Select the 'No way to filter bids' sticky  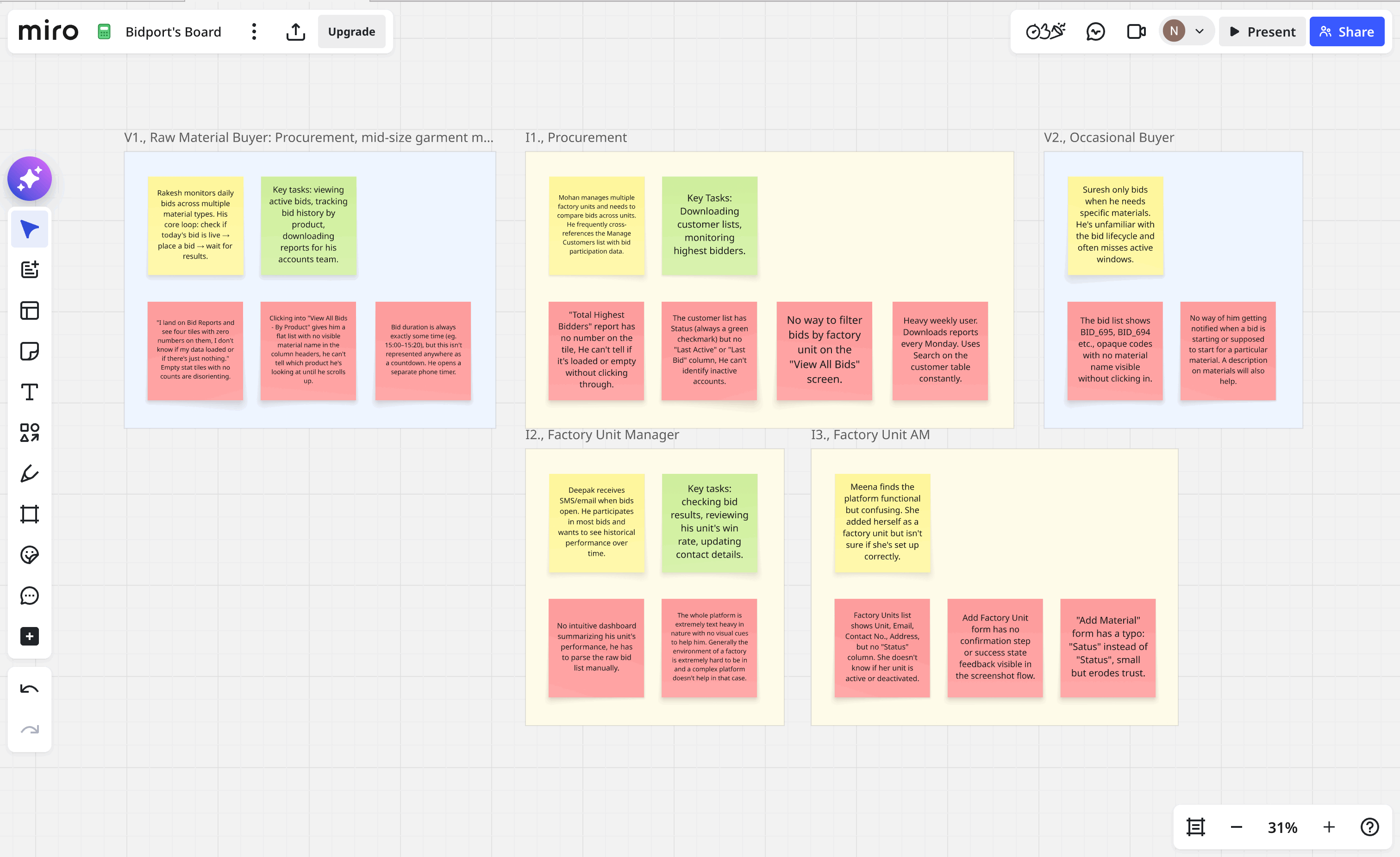[x=824, y=350]
